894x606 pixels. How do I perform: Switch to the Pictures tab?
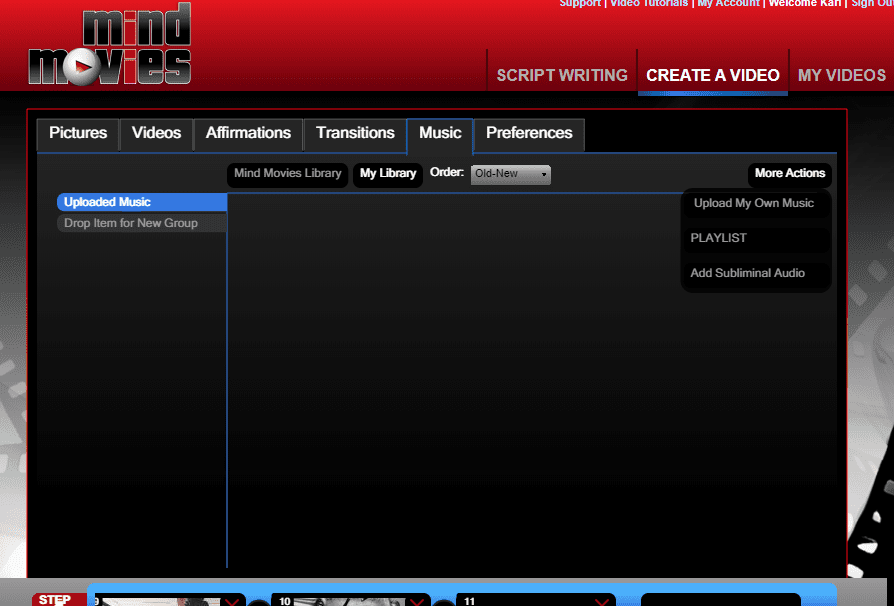tap(78, 134)
